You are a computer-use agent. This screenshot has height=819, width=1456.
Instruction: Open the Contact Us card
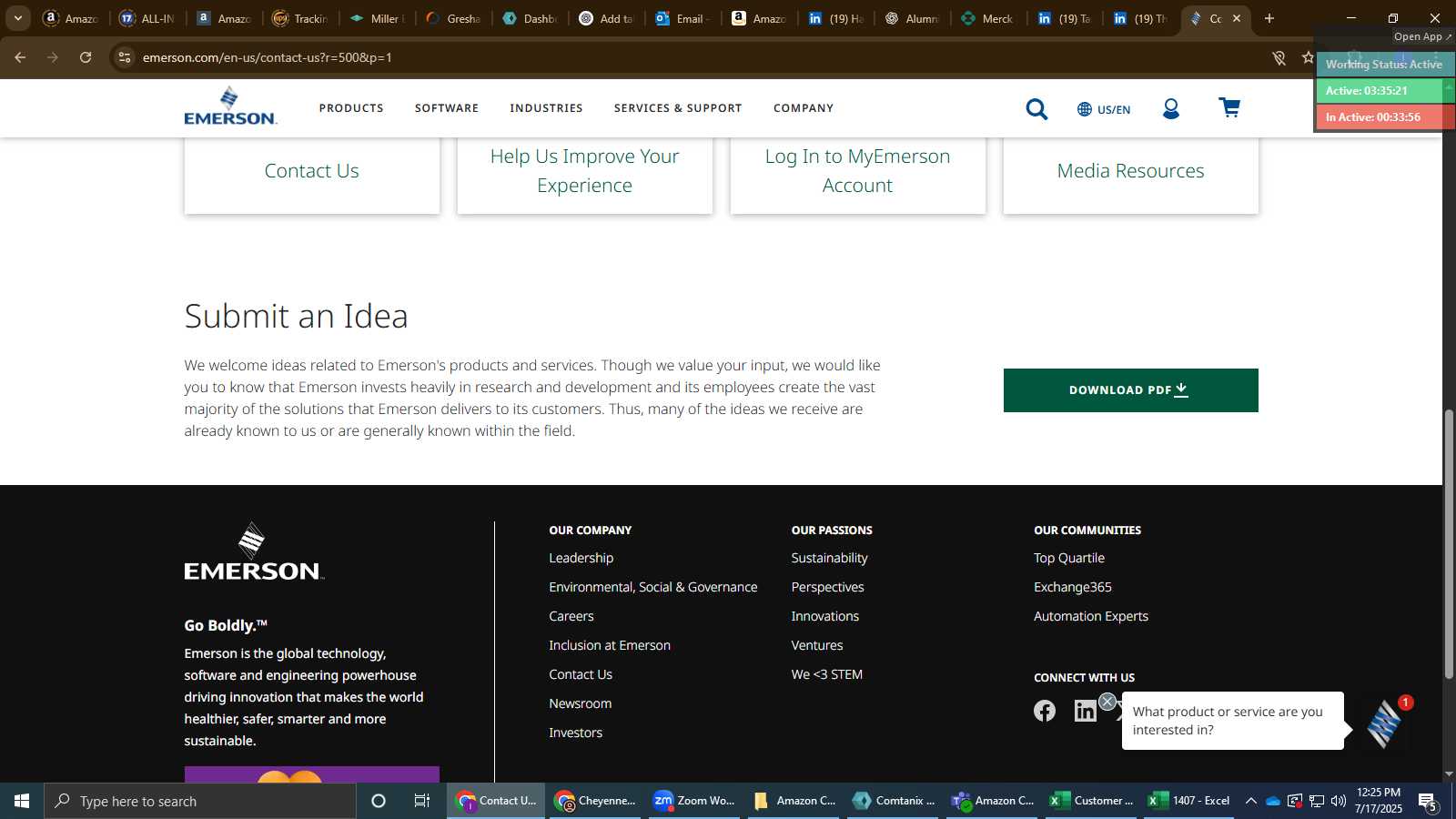click(x=311, y=171)
